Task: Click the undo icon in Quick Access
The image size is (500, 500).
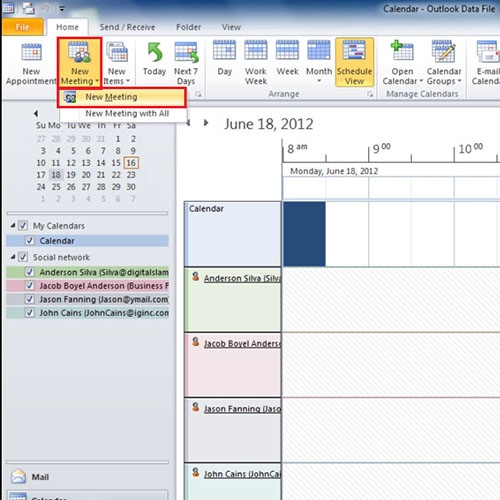Action: (45, 9)
